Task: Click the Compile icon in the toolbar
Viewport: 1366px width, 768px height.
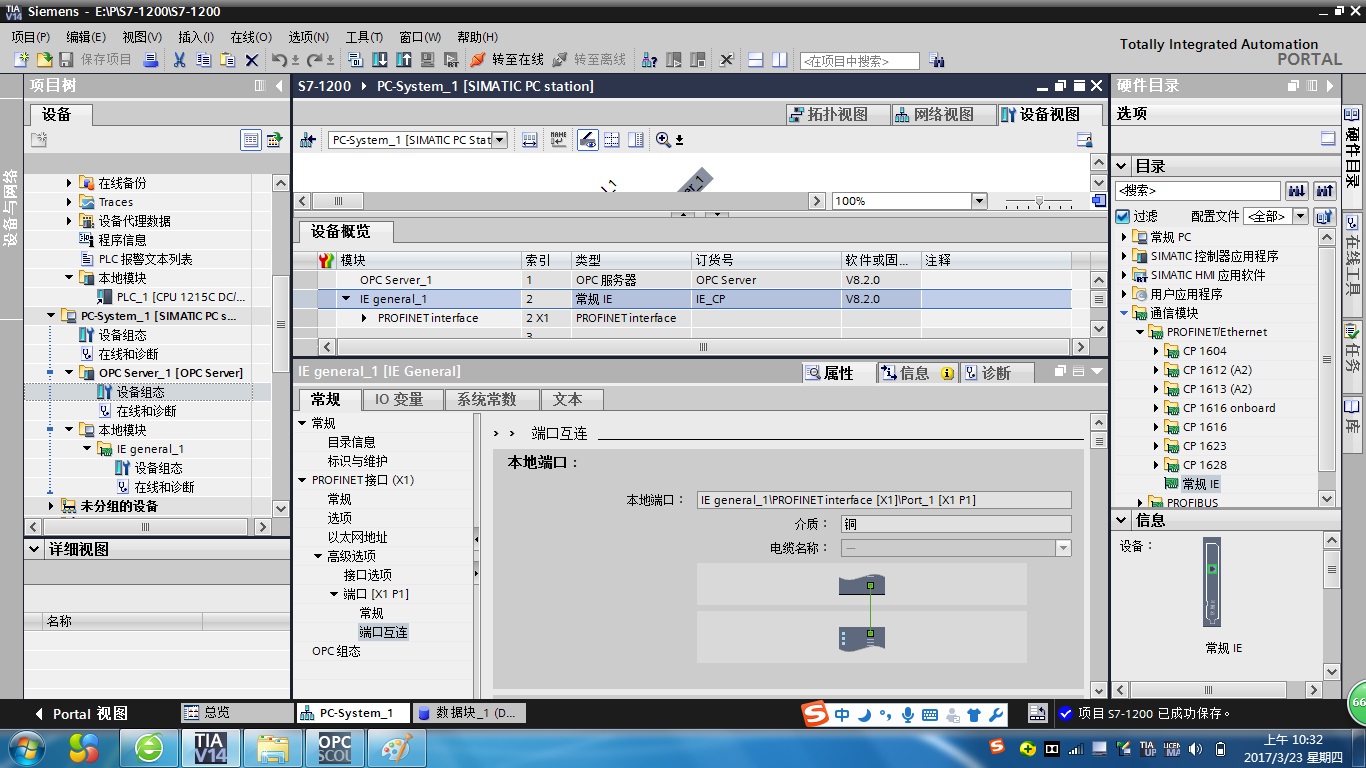Action: 356,60
